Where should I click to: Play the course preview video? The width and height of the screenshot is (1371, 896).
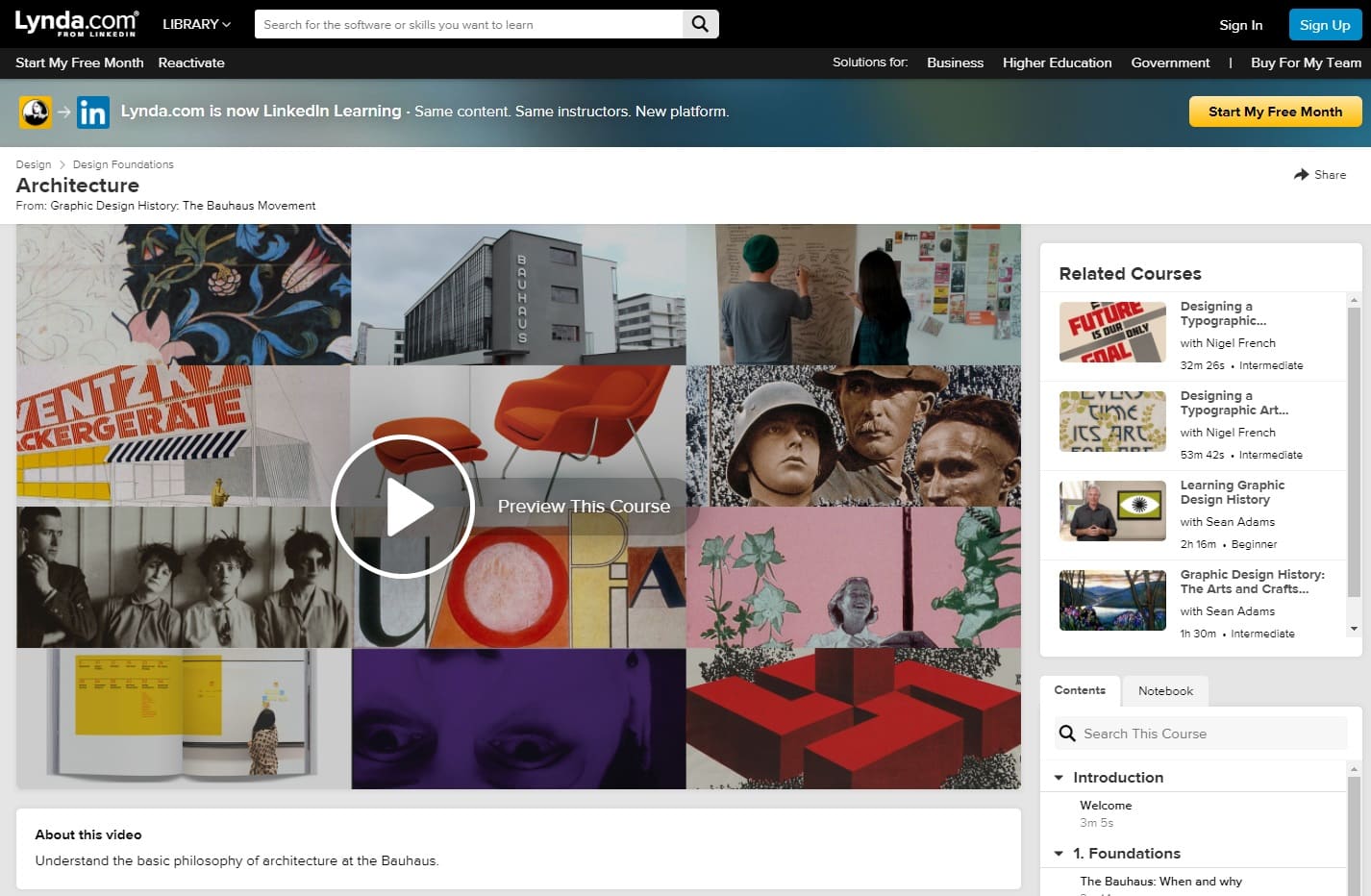[x=403, y=507]
